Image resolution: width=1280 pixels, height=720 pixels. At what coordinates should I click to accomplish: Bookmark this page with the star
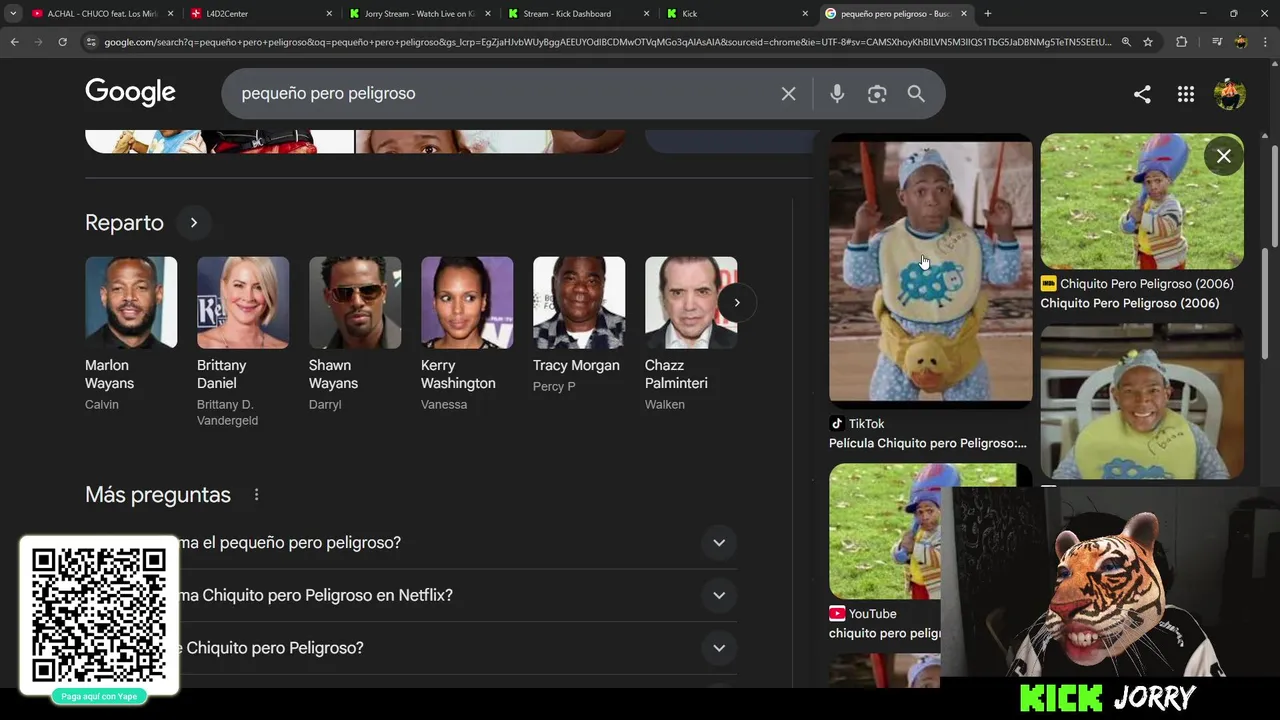click(1148, 42)
